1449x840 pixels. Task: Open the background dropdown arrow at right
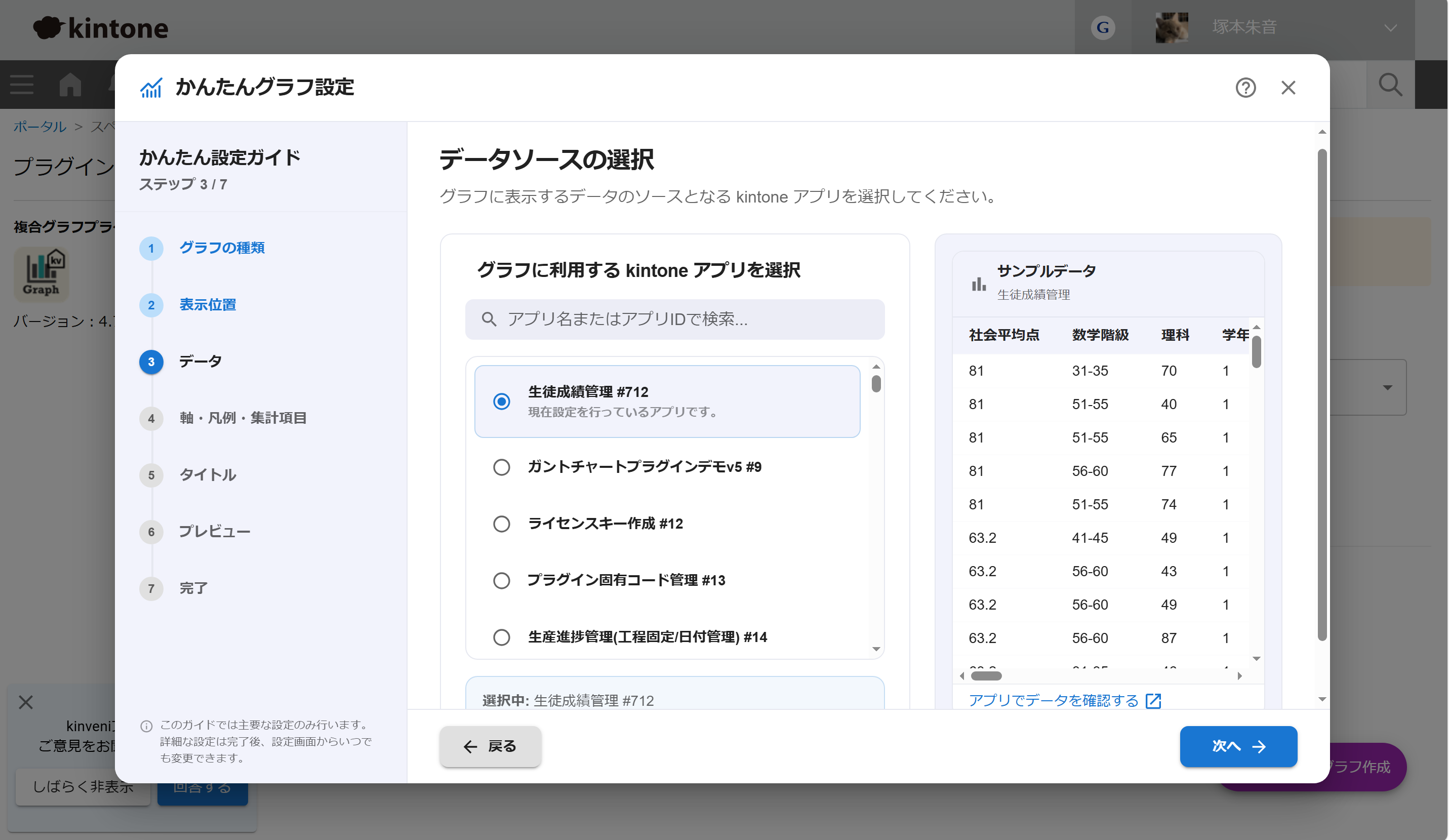point(1387,387)
